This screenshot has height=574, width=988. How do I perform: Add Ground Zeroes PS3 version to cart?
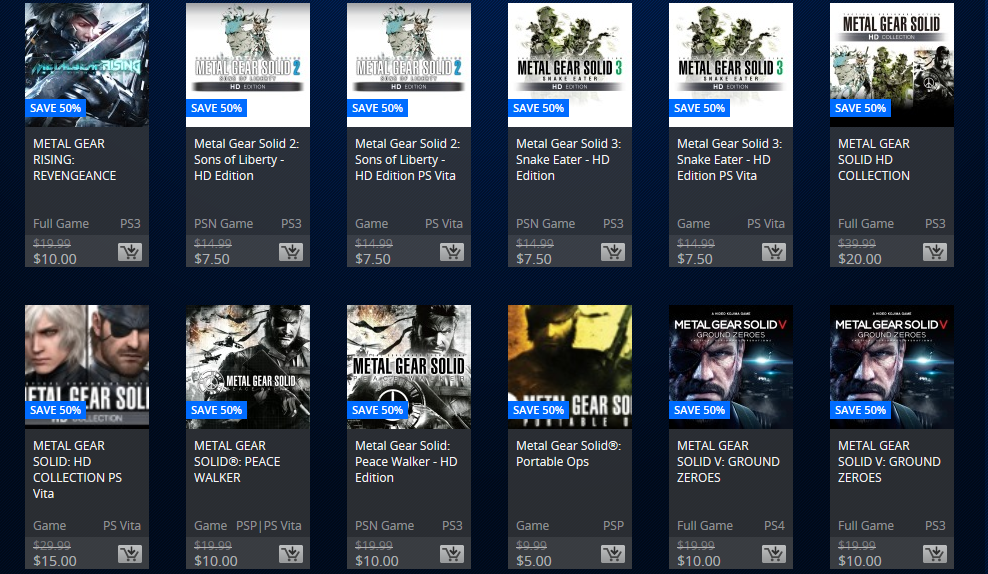click(935, 554)
